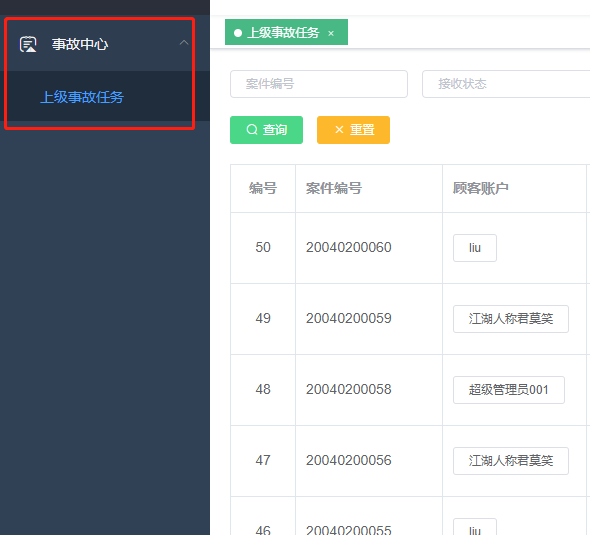
Task: Close the 上级事故任务 tab
Action: 331,33
